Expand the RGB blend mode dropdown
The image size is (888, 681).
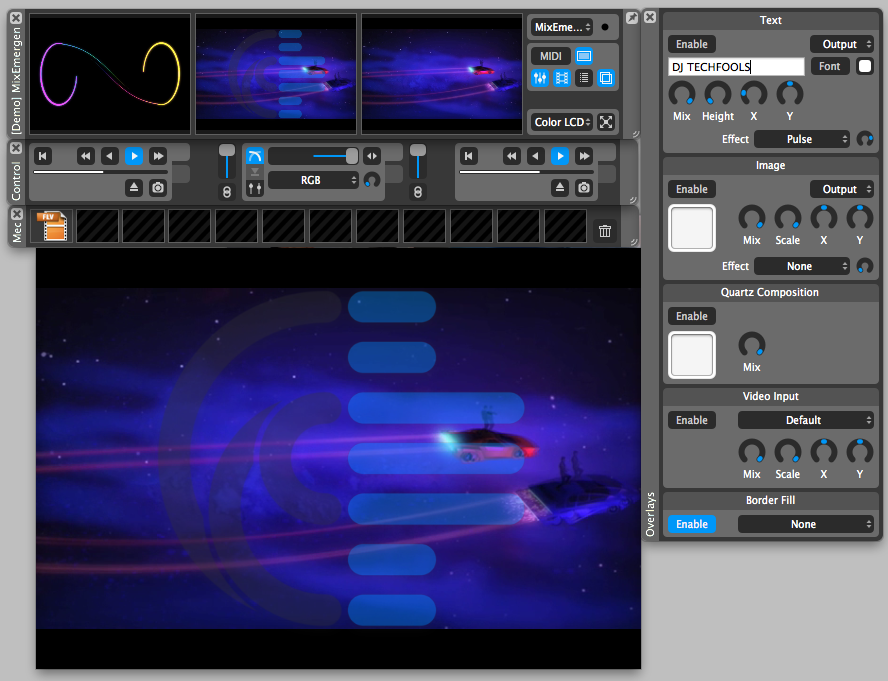[313, 180]
